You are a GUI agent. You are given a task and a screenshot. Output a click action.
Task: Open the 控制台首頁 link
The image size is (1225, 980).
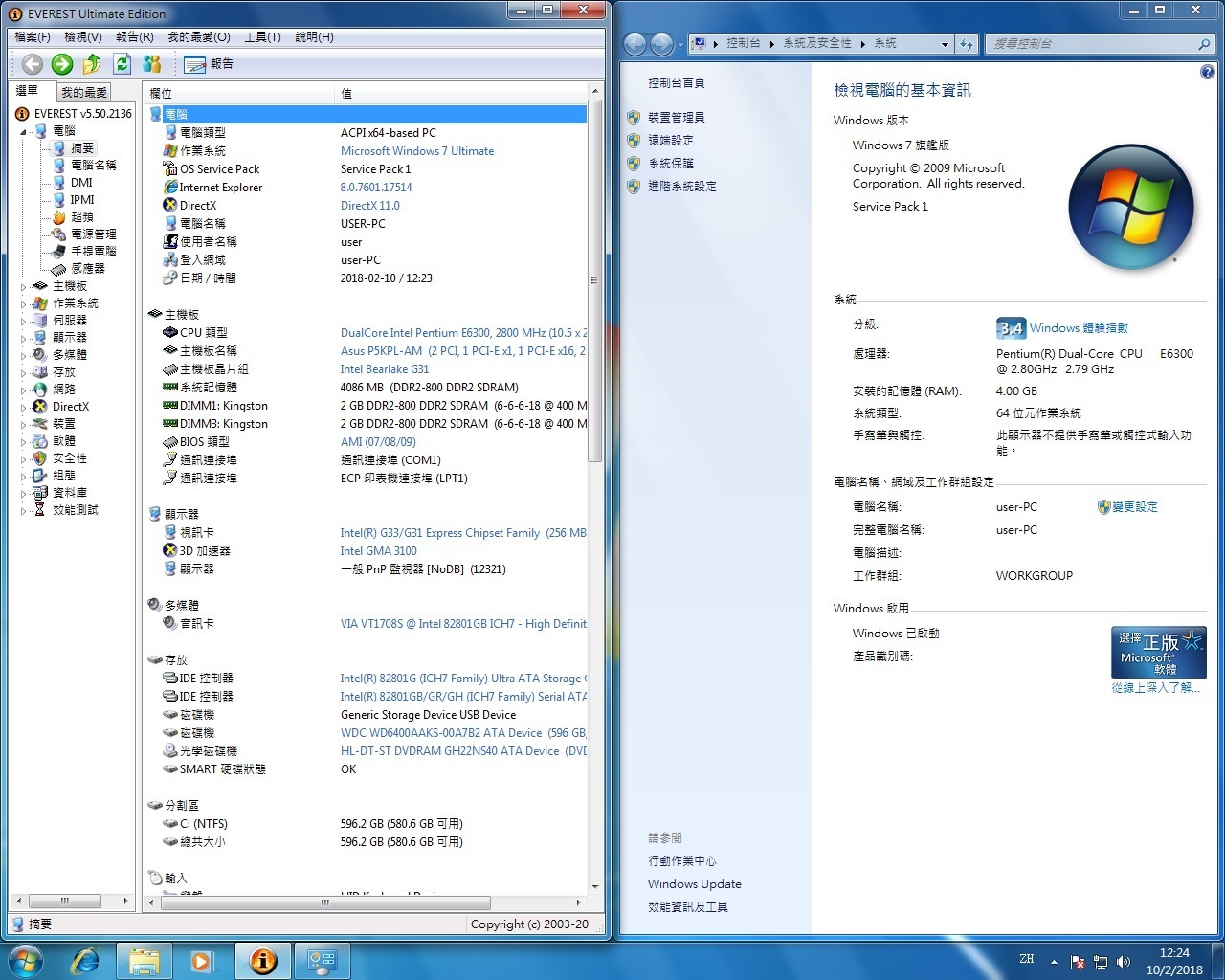click(x=677, y=83)
